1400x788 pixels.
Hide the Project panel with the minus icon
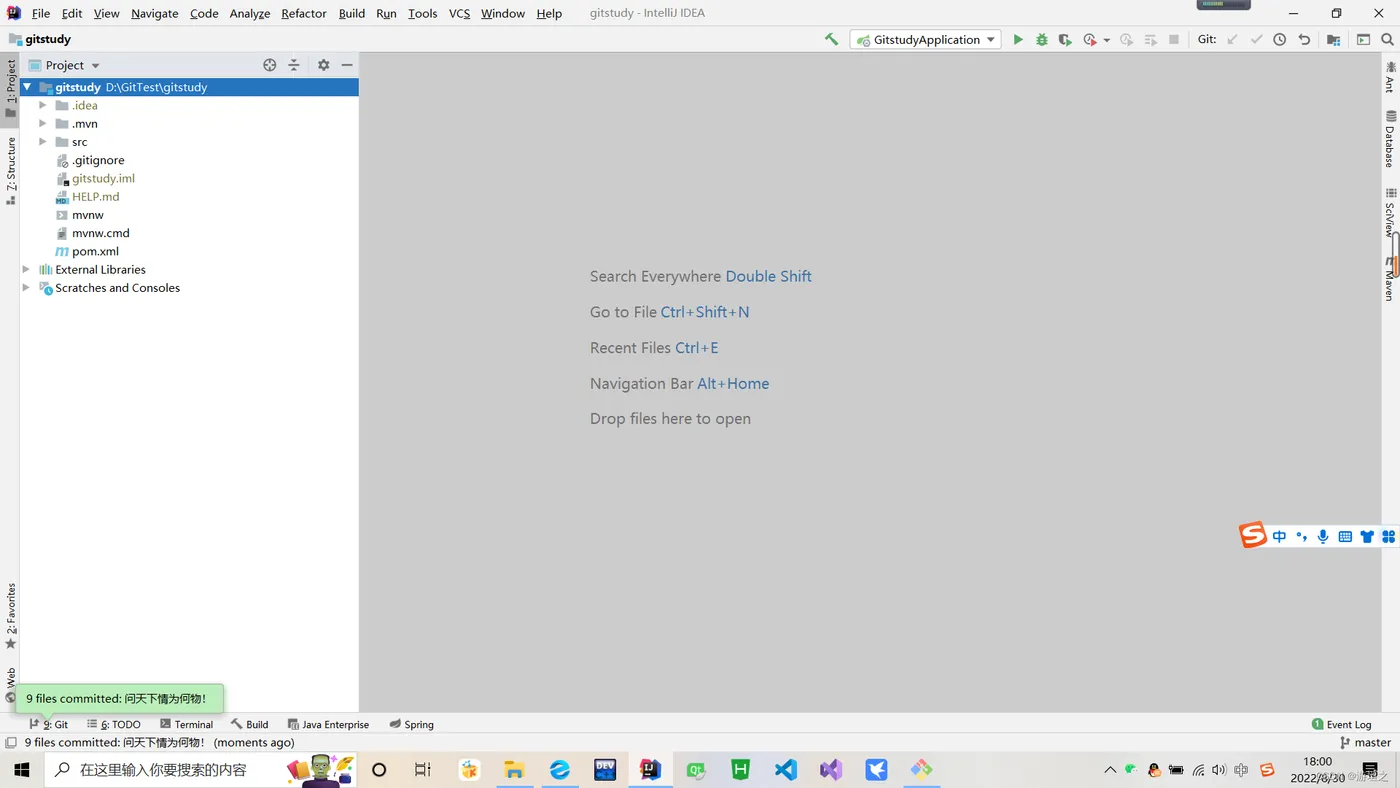coord(347,65)
